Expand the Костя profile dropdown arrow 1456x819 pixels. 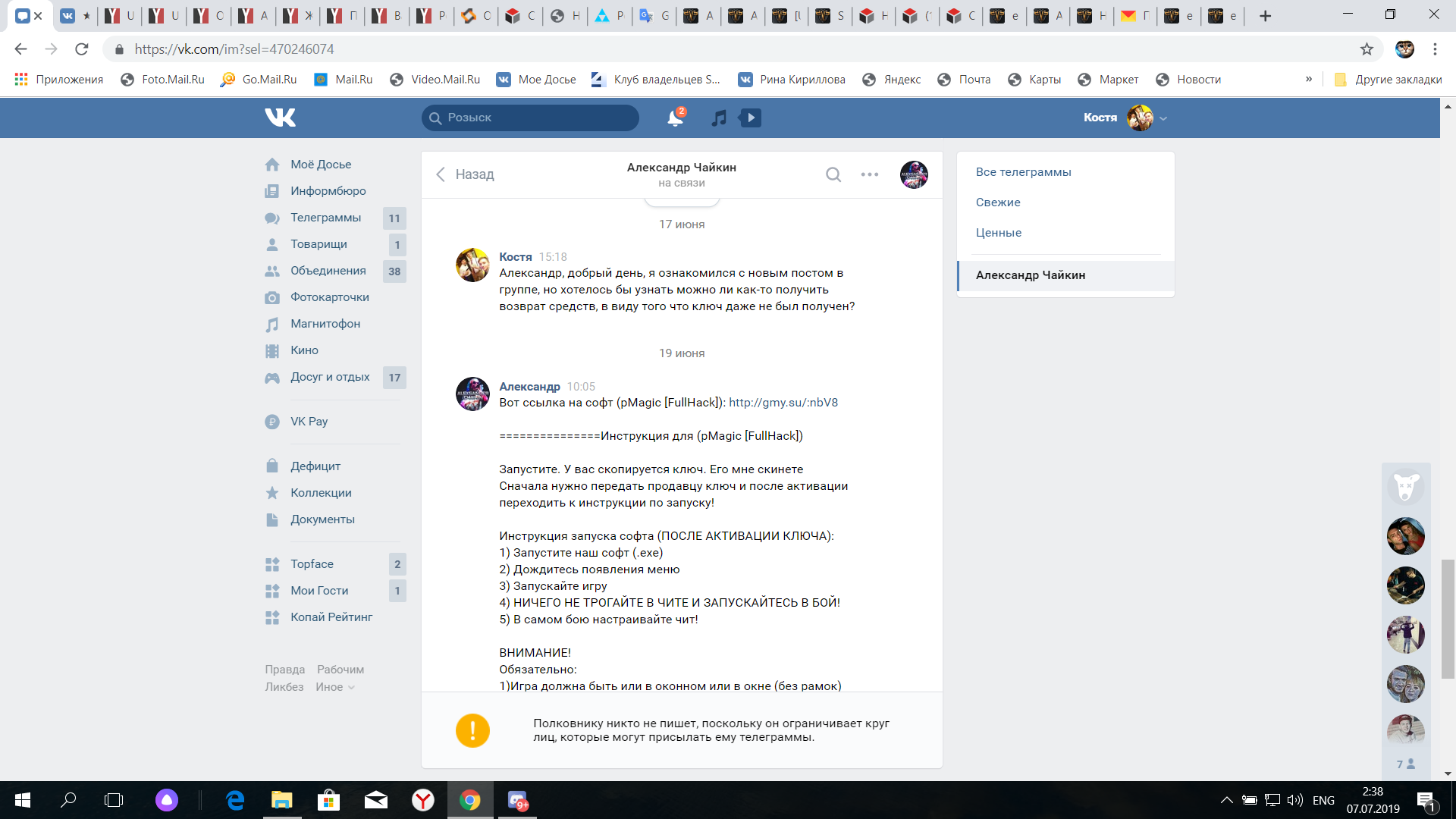point(1163,118)
